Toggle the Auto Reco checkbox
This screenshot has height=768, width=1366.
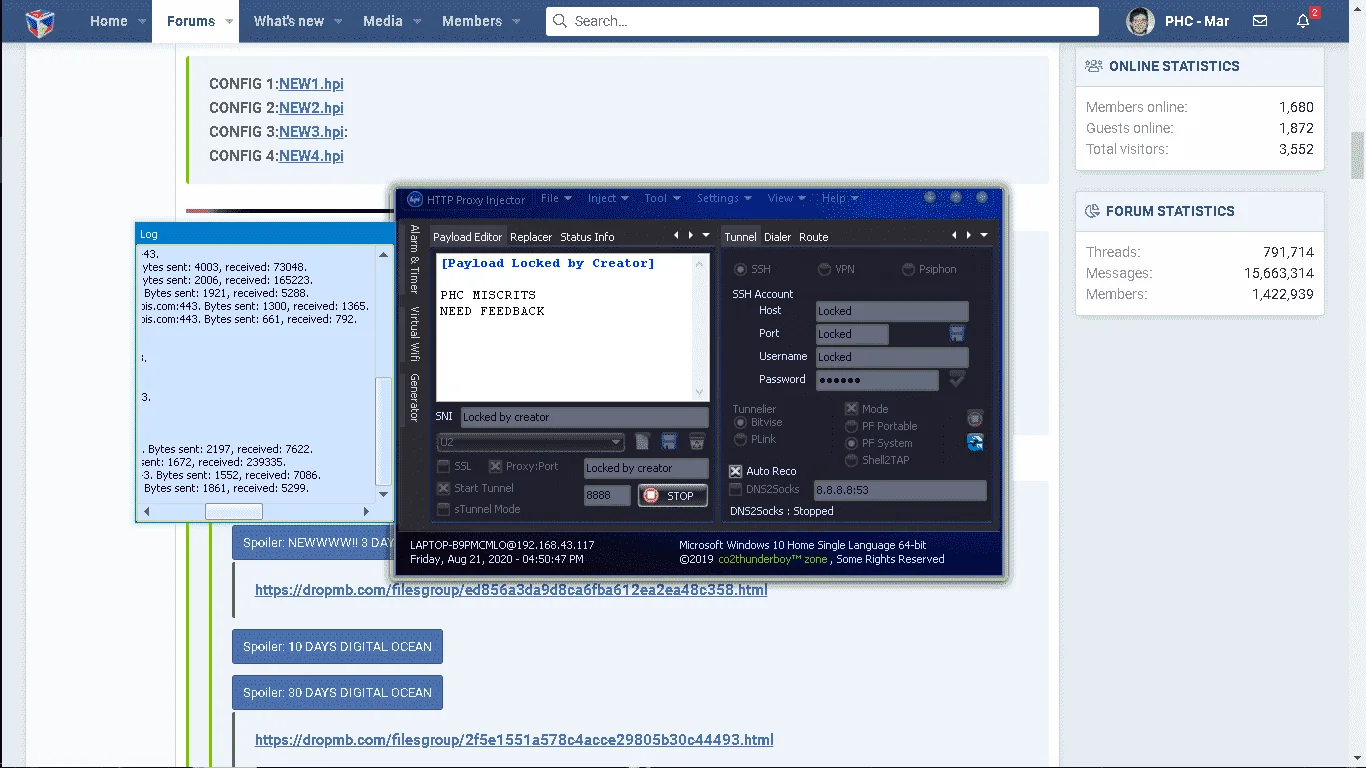[735, 471]
